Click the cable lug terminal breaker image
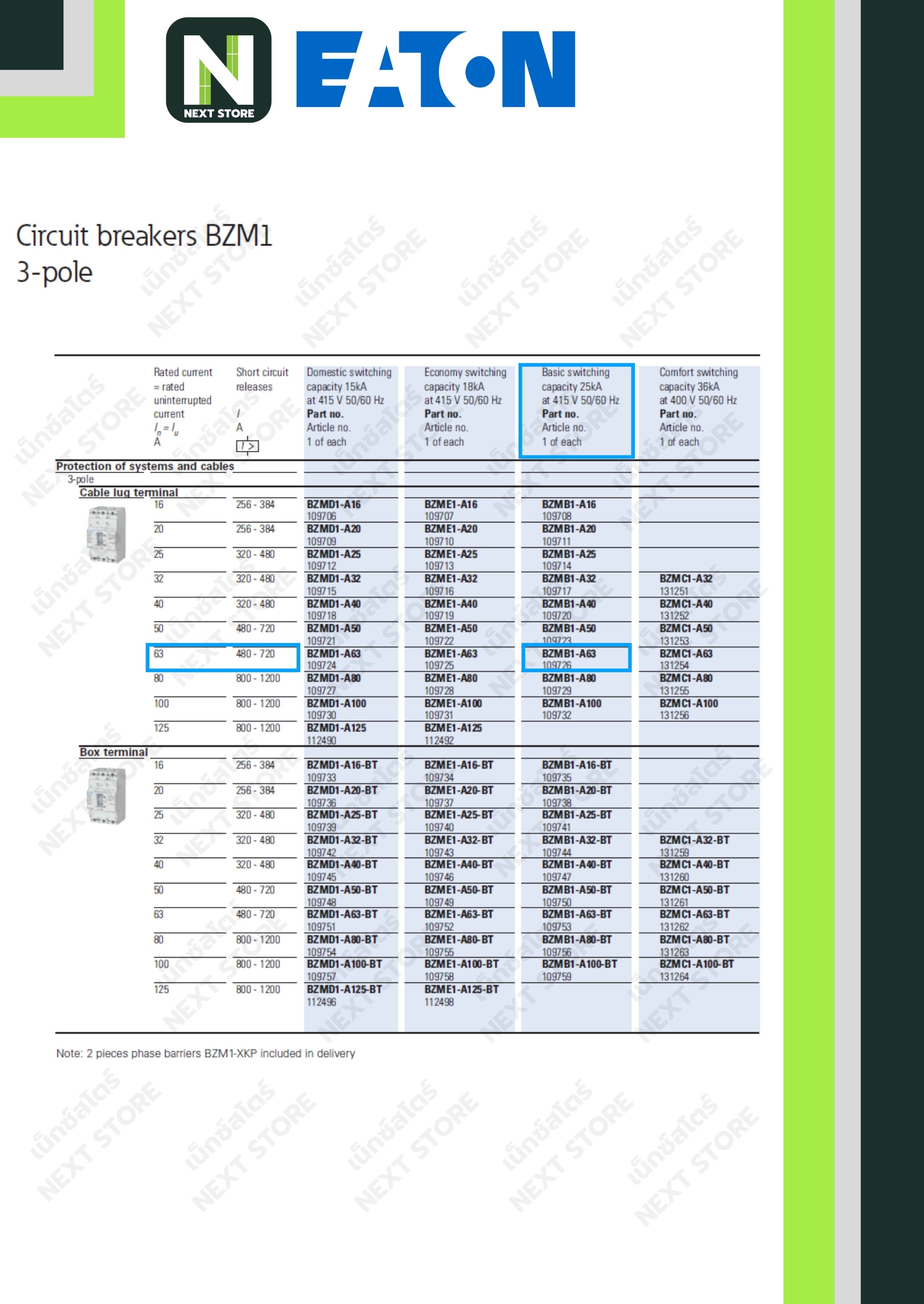The height and width of the screenshot is (1304, 924). pos(107,534)
